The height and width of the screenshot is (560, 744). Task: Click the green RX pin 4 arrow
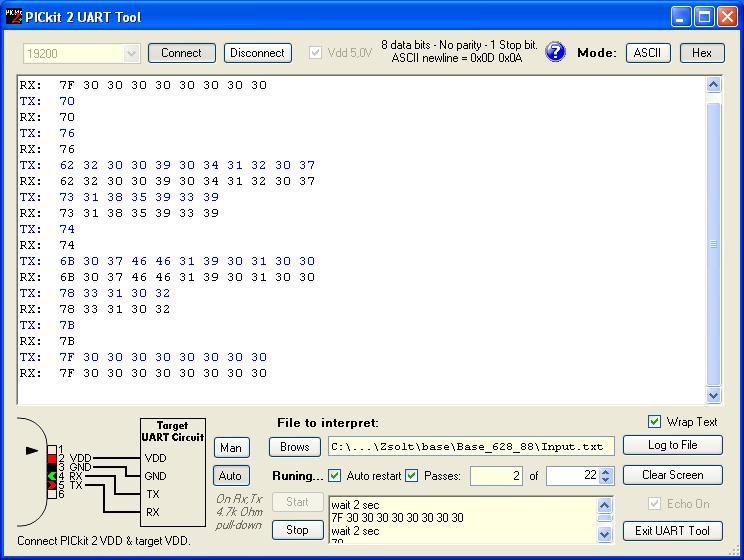[52, 476]
